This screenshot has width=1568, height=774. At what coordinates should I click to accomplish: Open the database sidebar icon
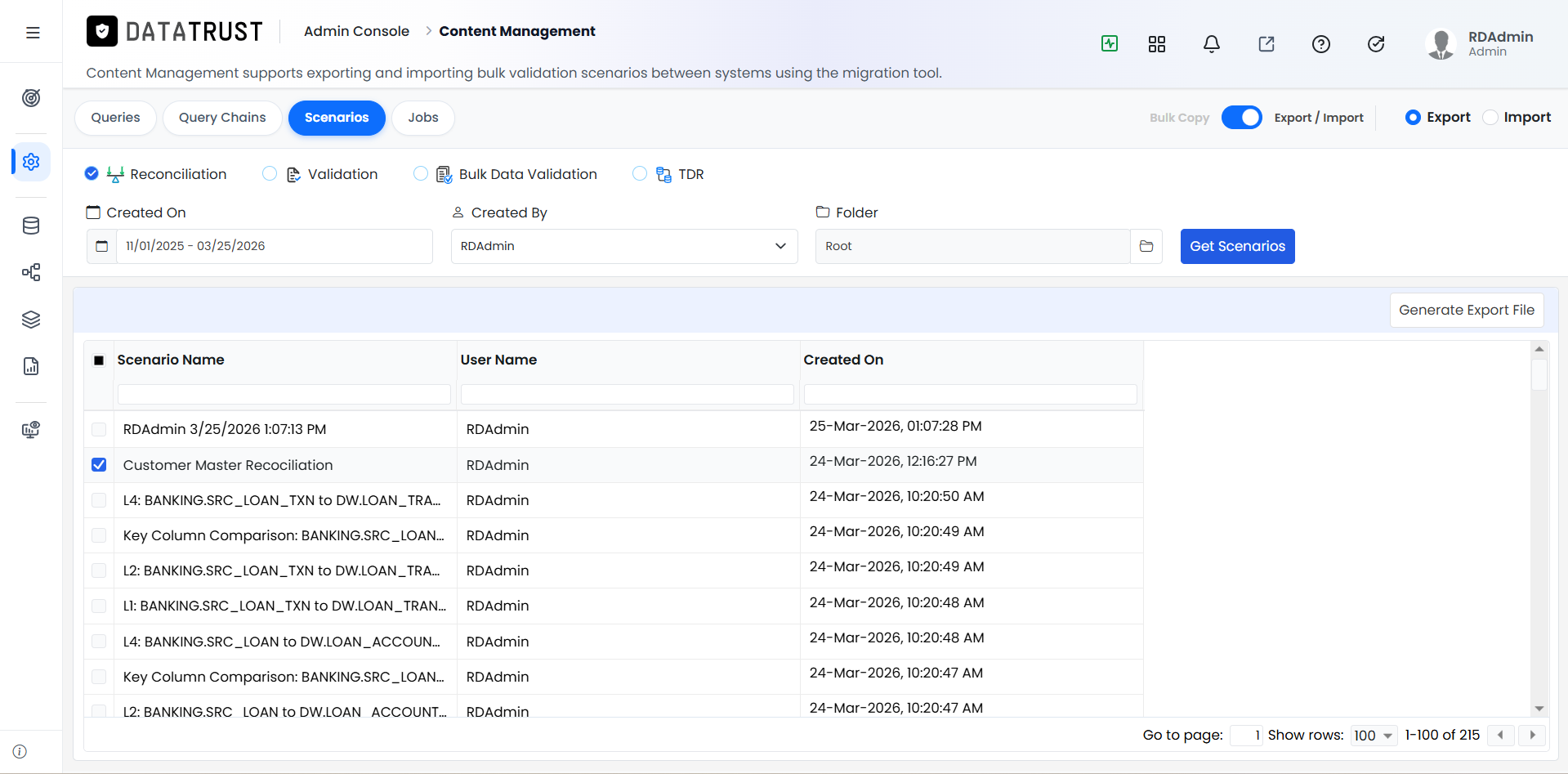tap(31, 226)
